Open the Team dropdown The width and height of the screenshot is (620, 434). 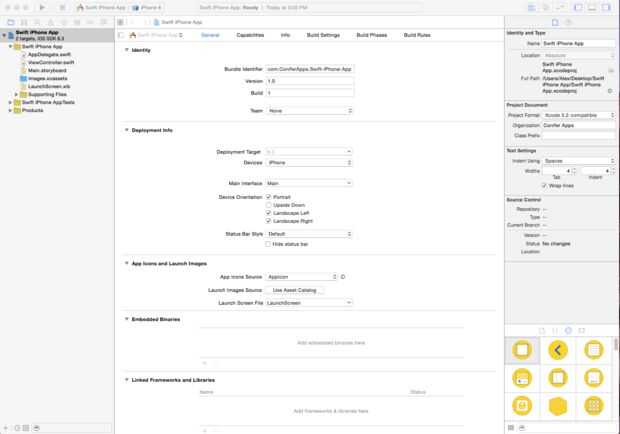pyautogui.click(x=309, y=111)
